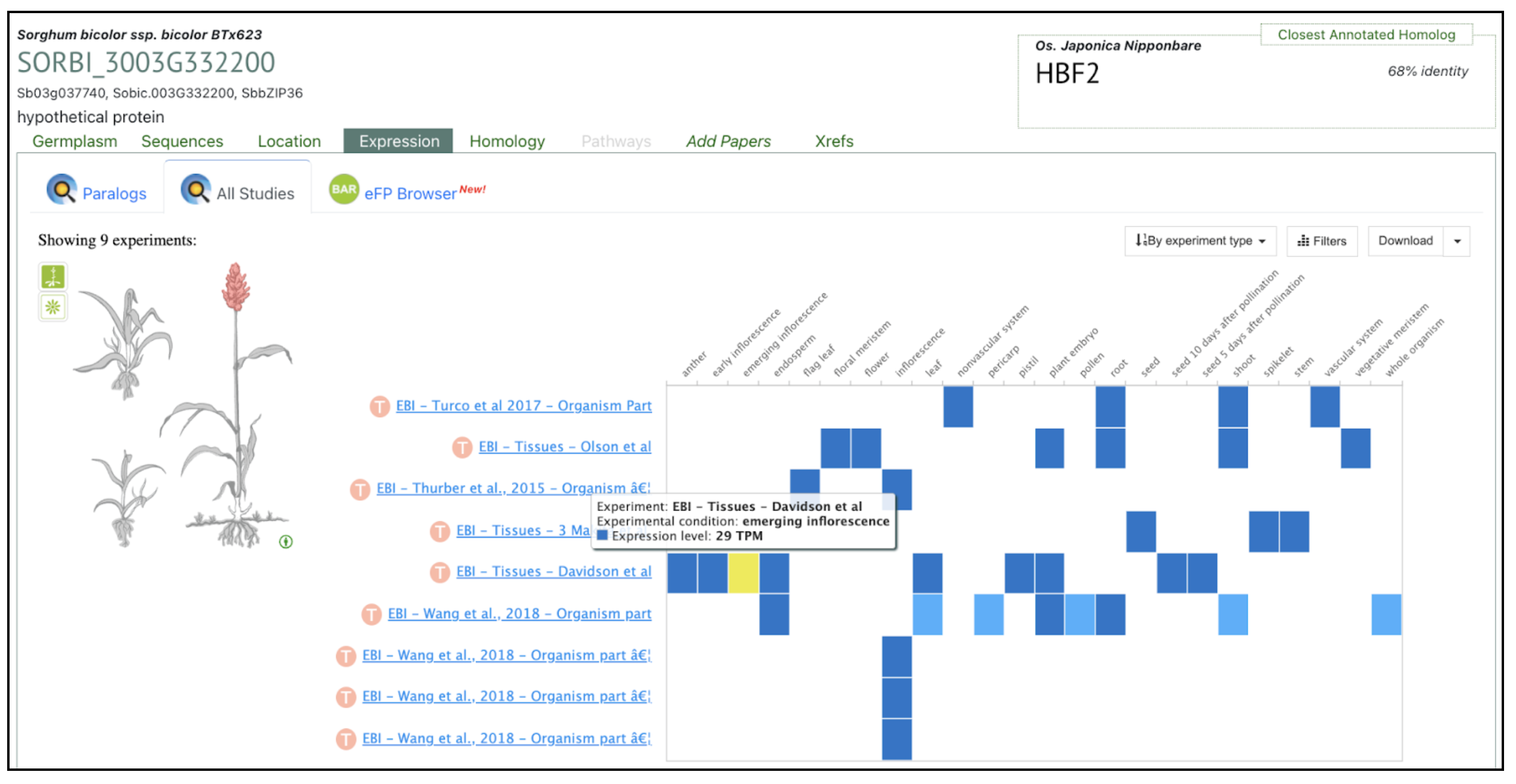Click the Paralogs magnifier icon
This screenshot has height=784, width=1516.
click(61, 189)
